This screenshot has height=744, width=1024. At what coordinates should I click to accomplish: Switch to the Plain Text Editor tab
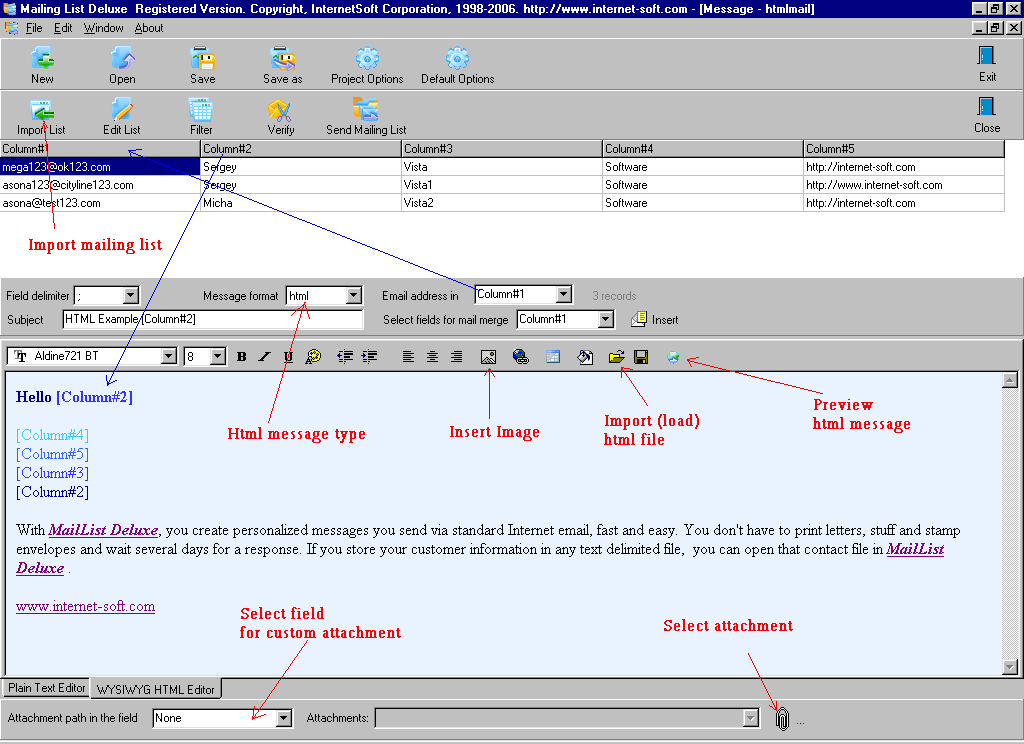[45, 688]
